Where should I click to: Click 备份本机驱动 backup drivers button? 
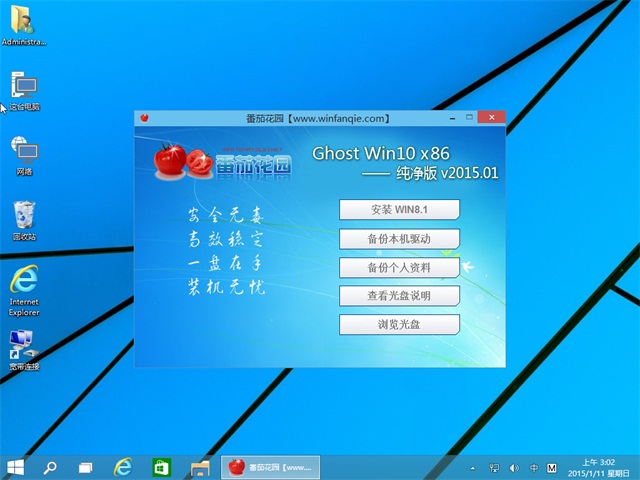pyautogui.click(x=399, y=238)
